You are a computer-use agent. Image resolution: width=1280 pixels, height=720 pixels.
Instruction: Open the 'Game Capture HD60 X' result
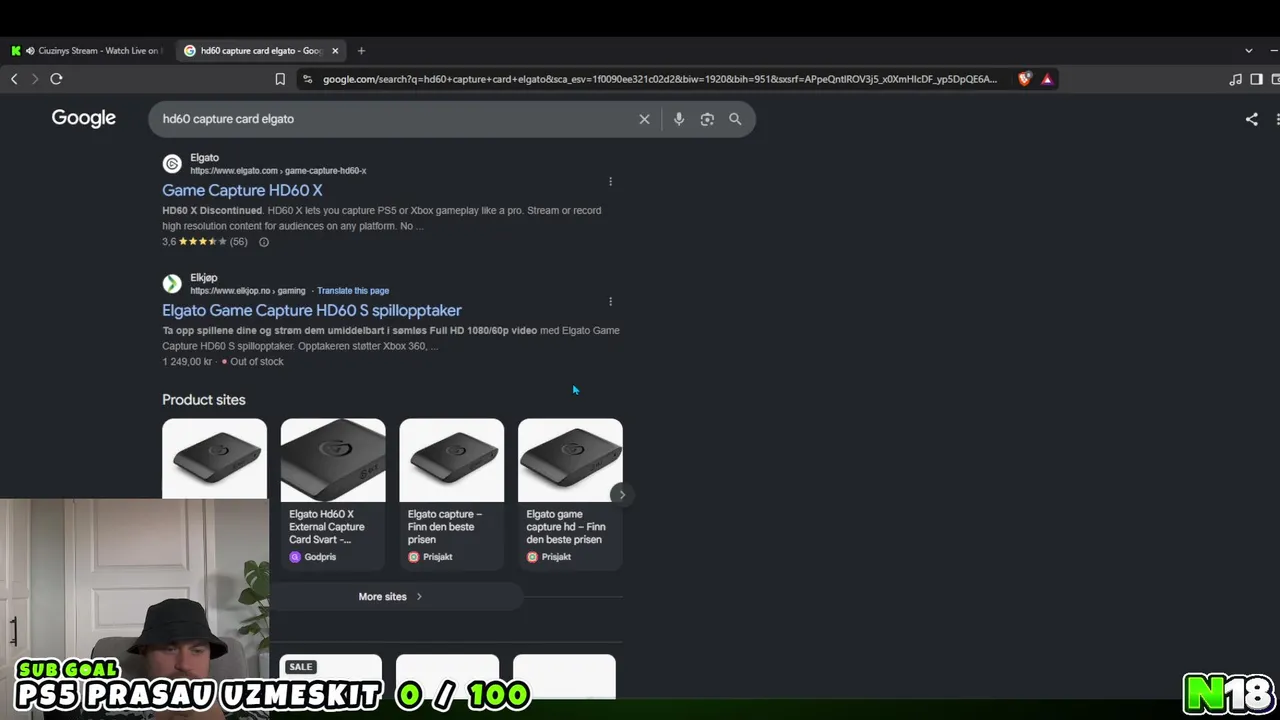pos(242,190)
